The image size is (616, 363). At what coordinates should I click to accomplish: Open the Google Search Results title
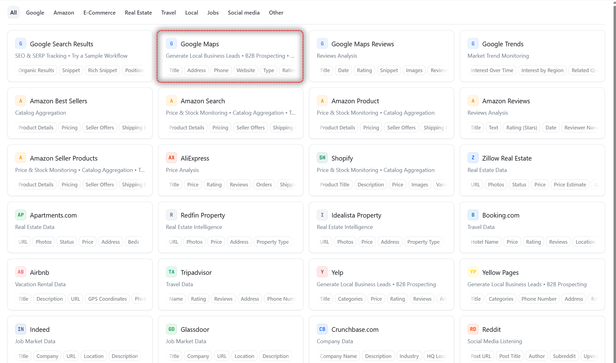click(62, 44)
